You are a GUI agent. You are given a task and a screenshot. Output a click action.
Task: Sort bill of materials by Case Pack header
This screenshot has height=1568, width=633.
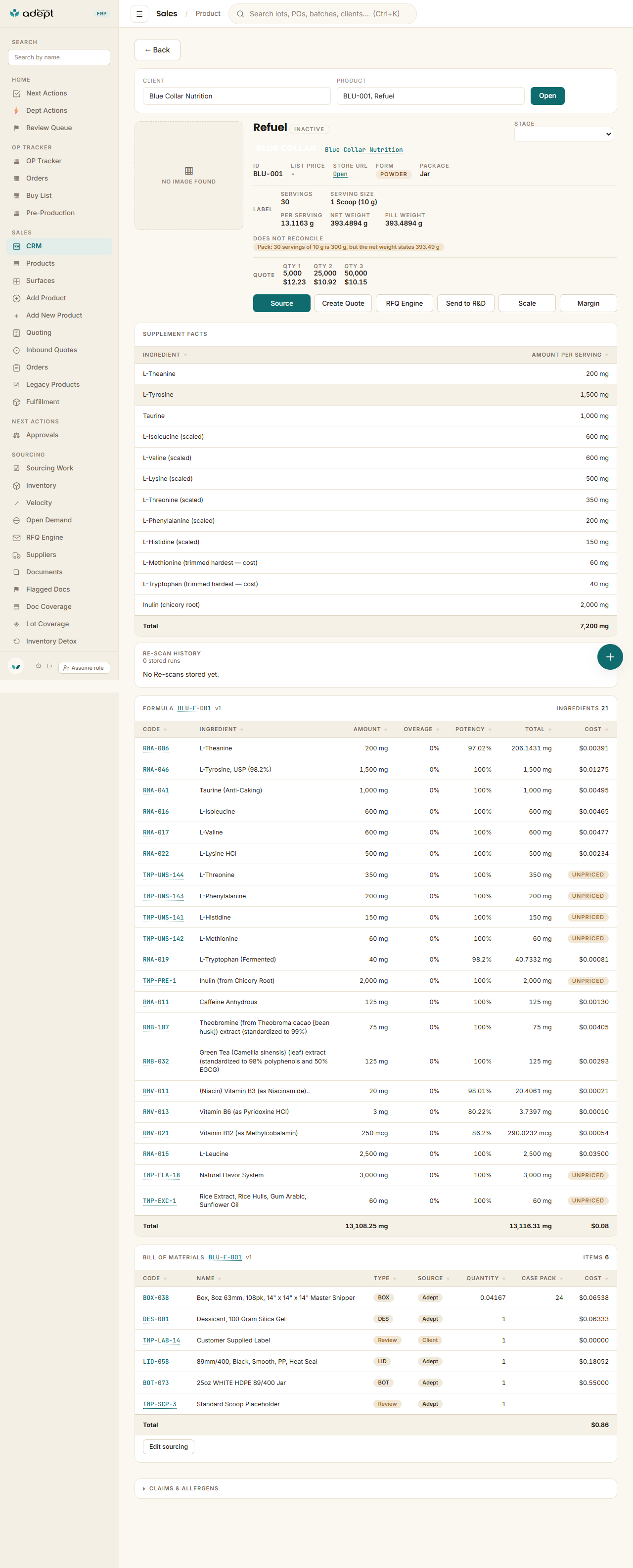542,1278
